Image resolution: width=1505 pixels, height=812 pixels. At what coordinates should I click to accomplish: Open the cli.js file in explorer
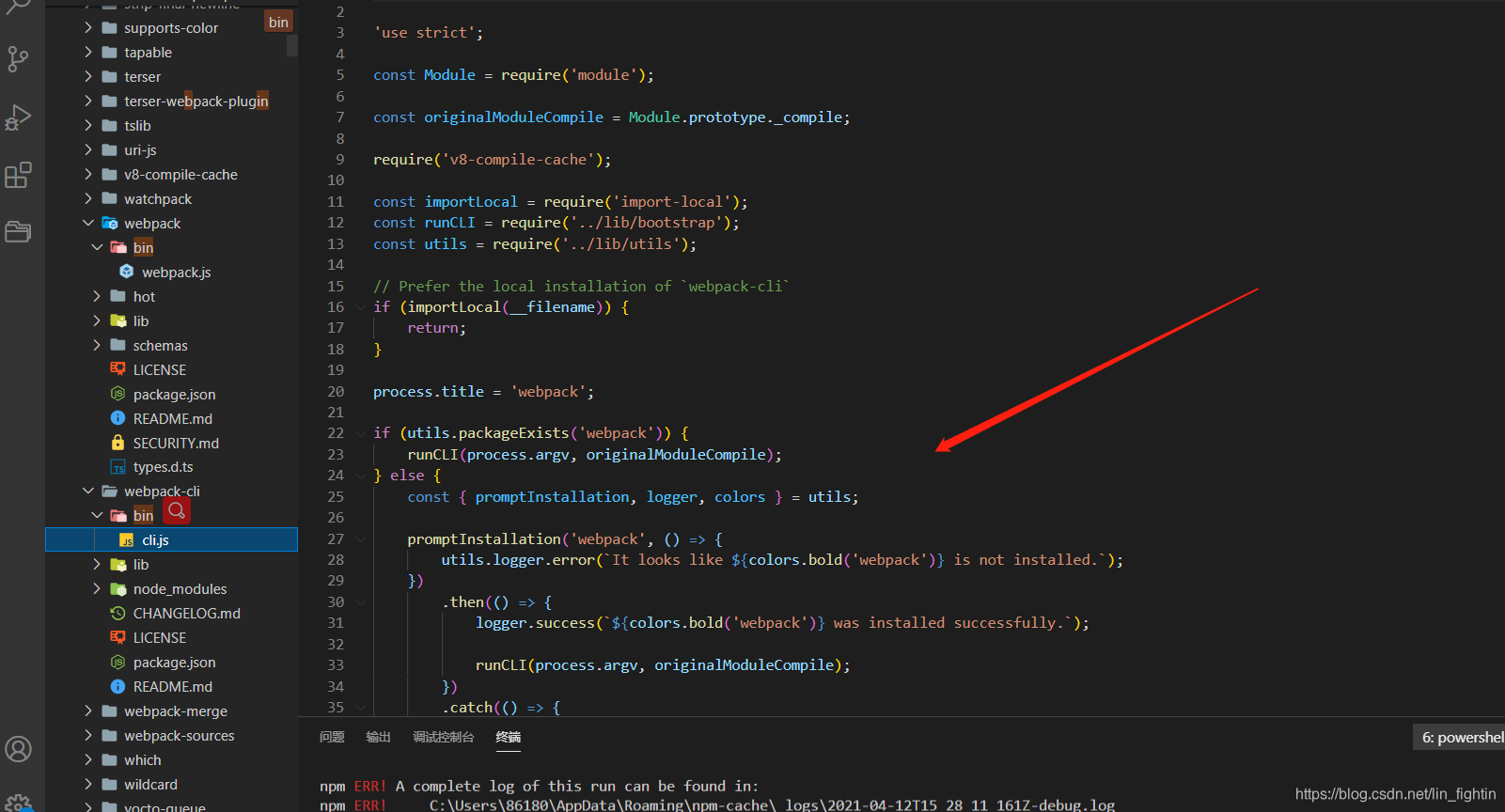point(171,540)
